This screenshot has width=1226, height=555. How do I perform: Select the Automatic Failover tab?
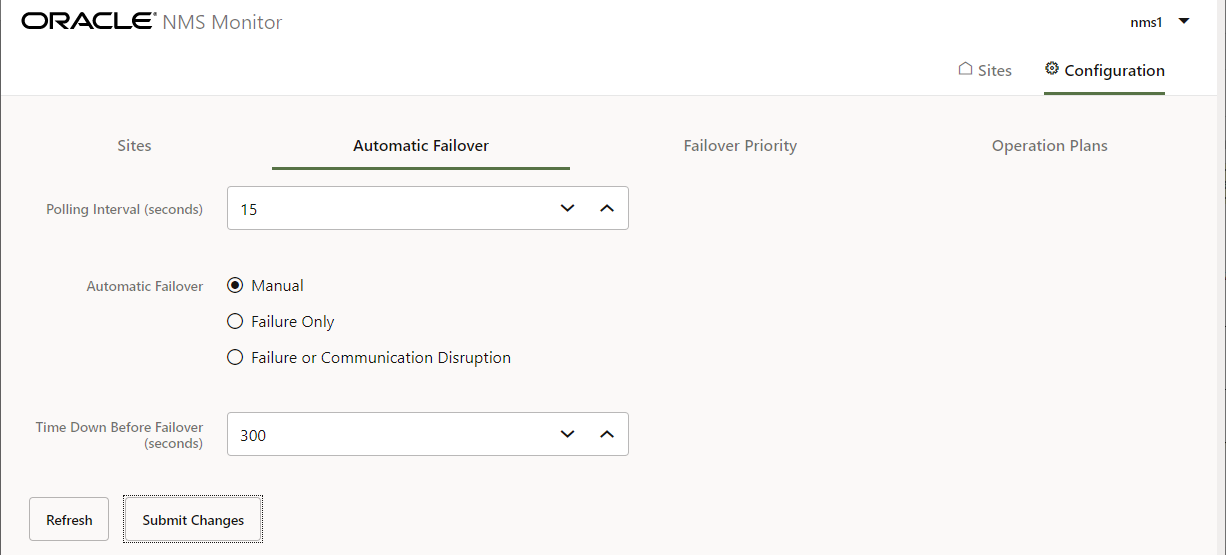[421, 146]
